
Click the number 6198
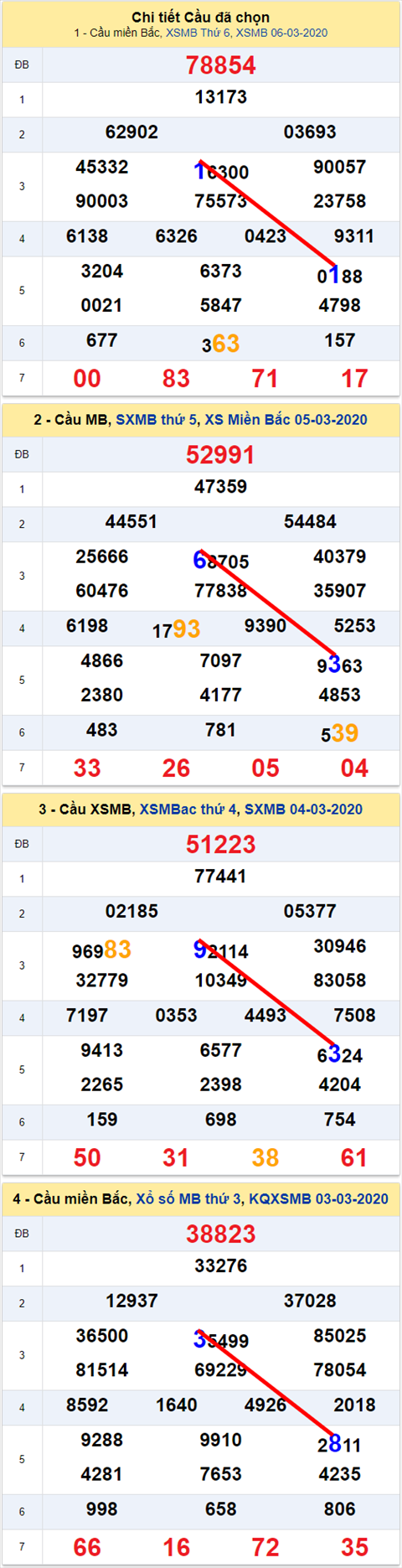(x=87, y=626)
